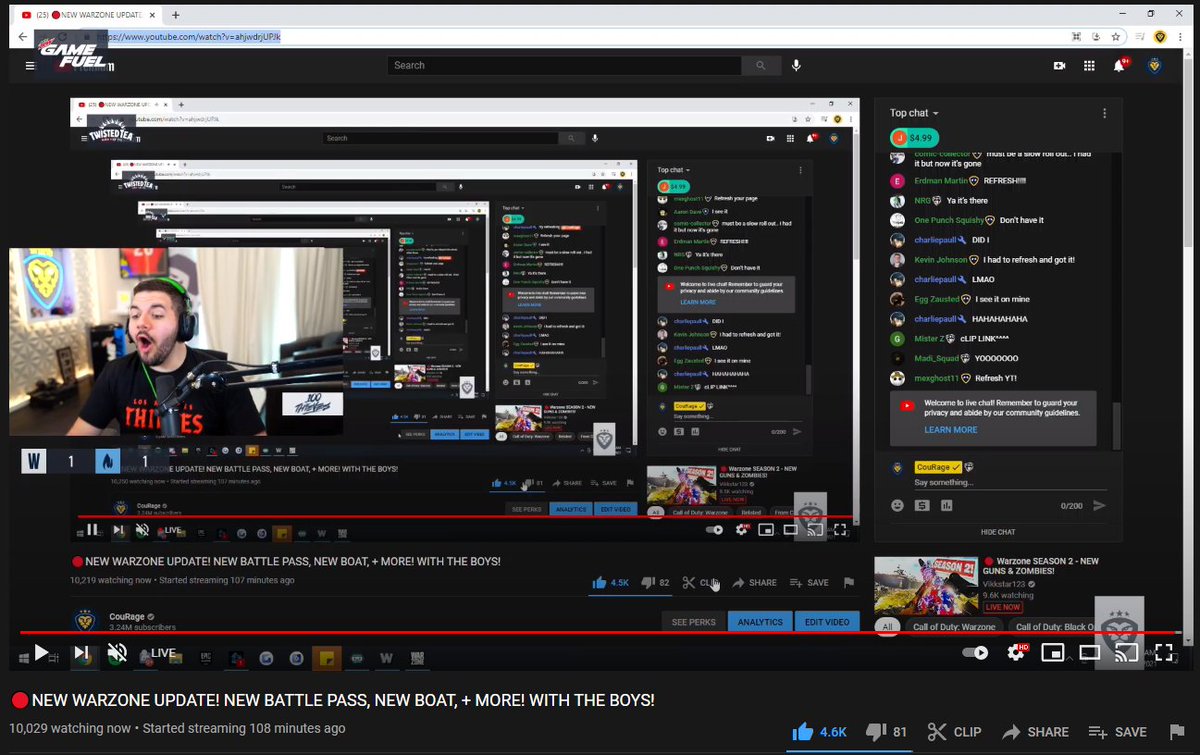
Task: Click the Super Chat dollar icon below Say something
Action: [922, 506]
